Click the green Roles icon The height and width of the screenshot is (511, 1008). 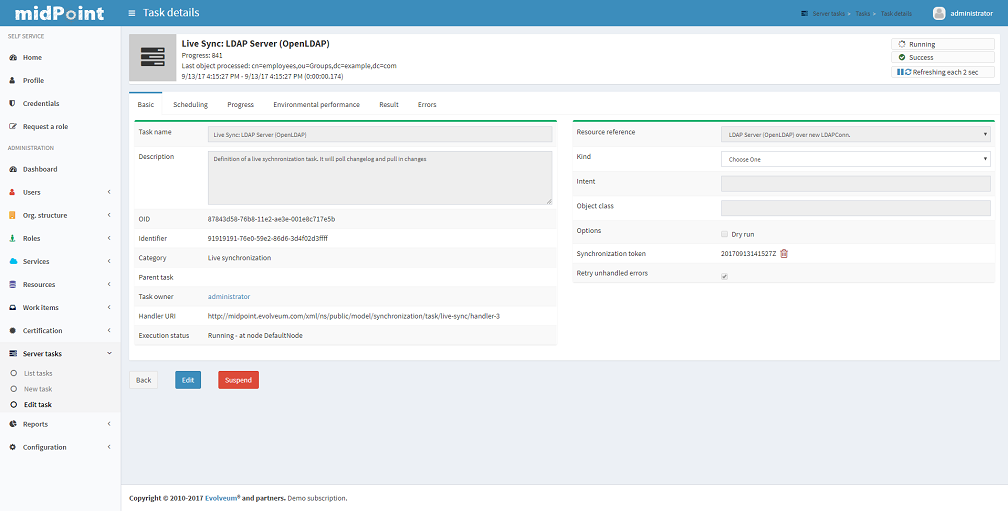tap(12, 238)
